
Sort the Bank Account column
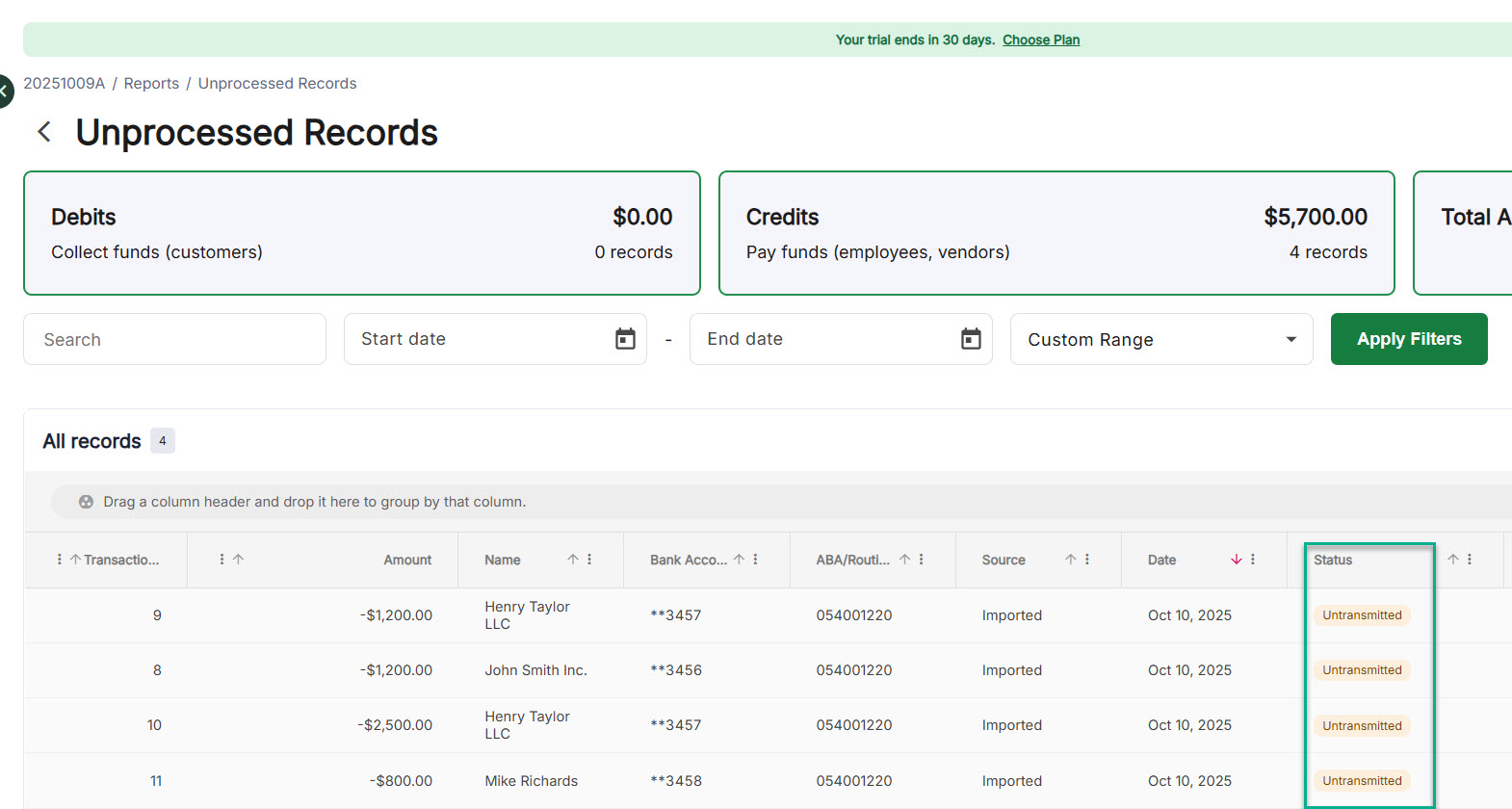click(x=739, y=560)
